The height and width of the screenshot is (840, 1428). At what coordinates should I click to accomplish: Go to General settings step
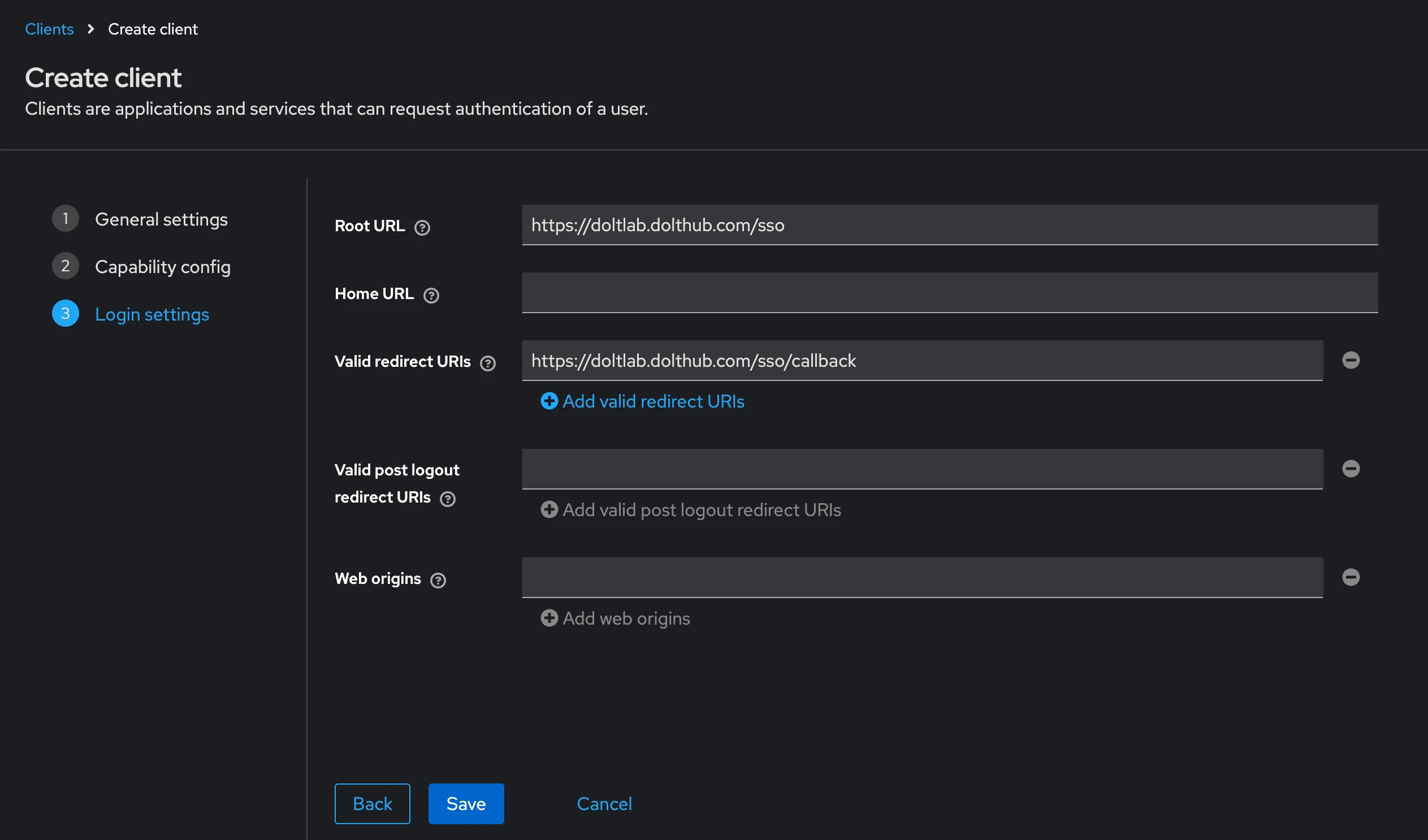pos(161,219)
